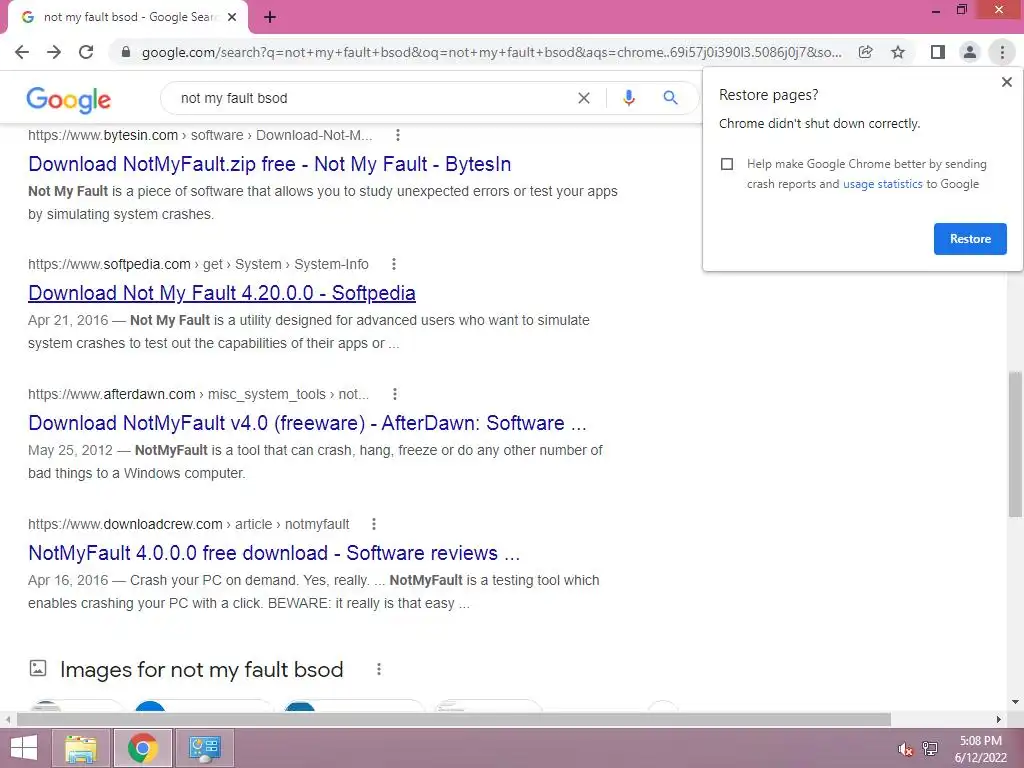Switch to Chrome in the taskbar
Viewport: 1024px width, 768px height.
142,748
